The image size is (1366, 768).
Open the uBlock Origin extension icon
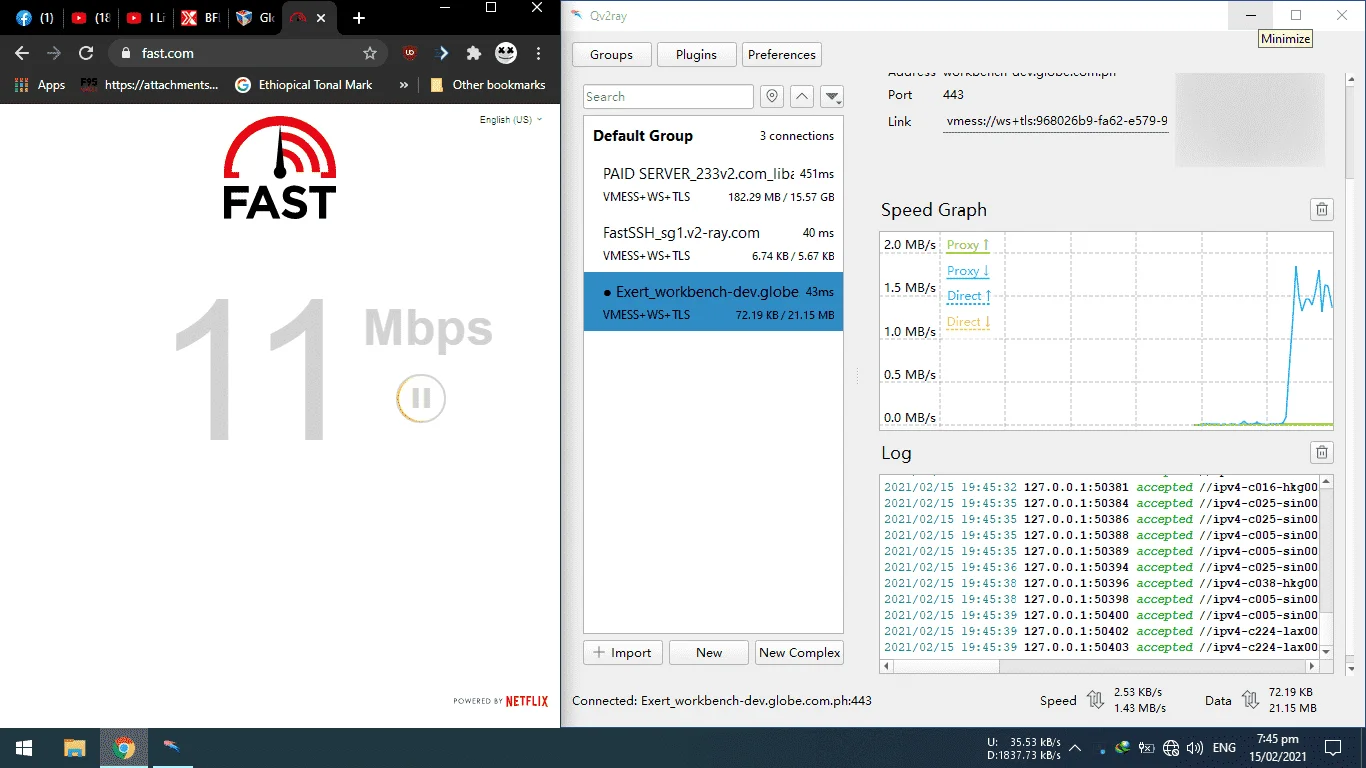pyautogui.click(x=409, y=53)
